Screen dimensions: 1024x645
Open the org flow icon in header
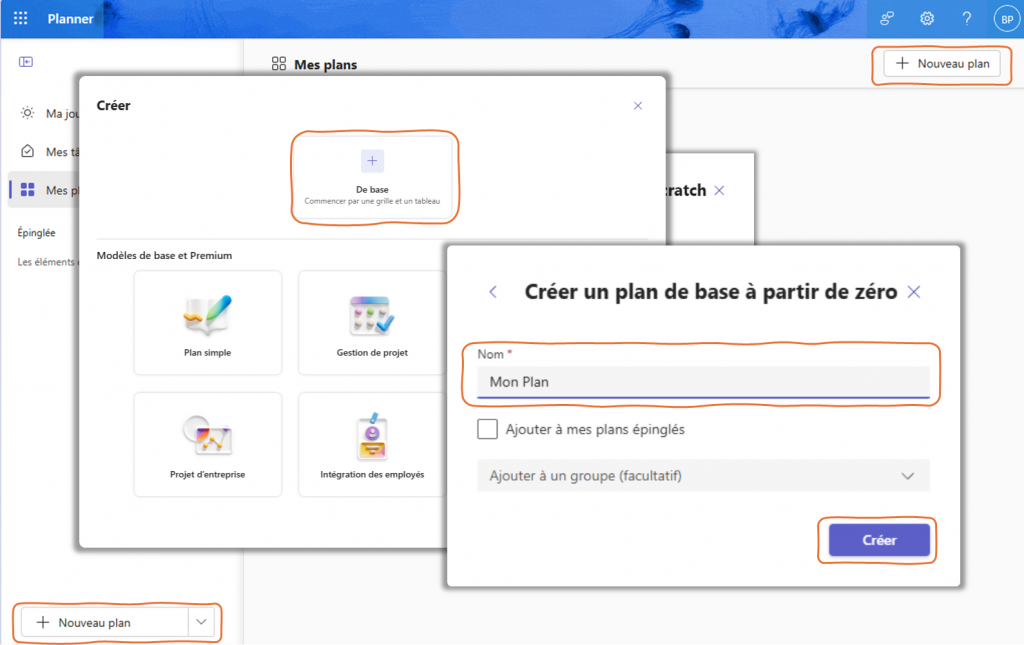coord(886,18)
